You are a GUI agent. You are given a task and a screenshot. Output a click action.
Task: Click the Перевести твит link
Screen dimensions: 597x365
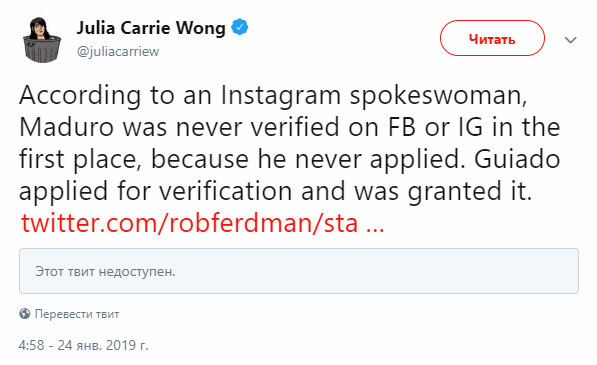pos(77,314)
